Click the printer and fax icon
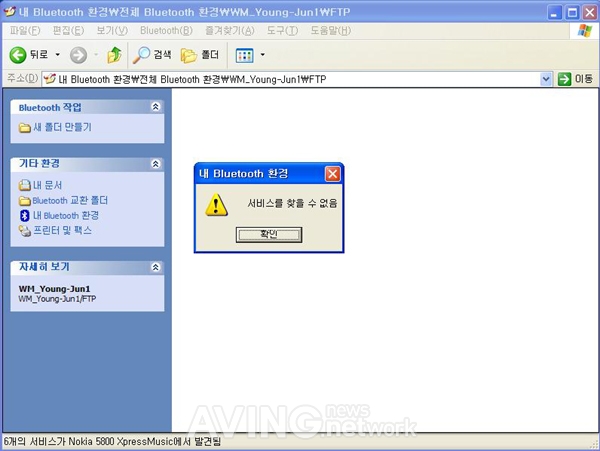Screen dimensions: 600x451 click(x=25, y=231)
